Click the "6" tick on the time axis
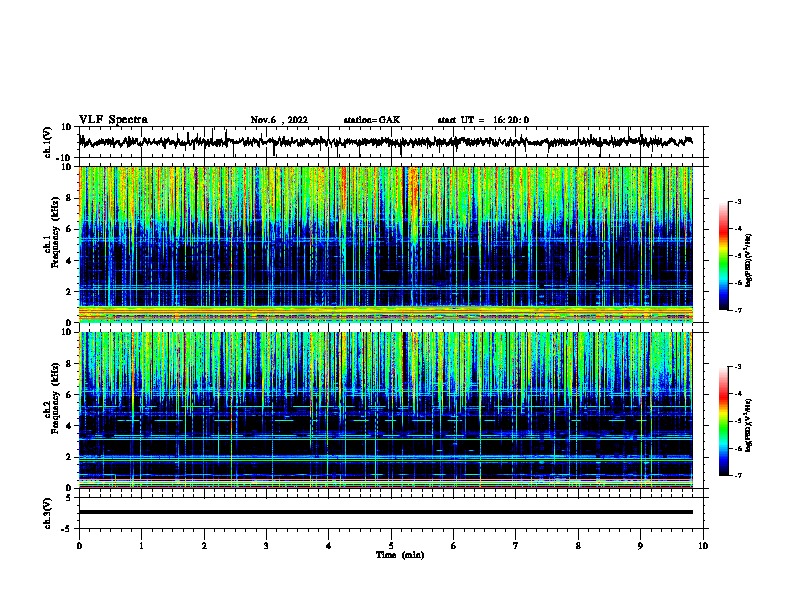 (454, 545)
